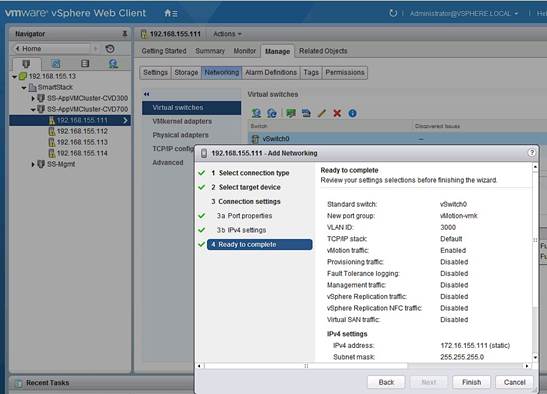The height and width of the screenshot is (394, 547).
Task: Click the Add host networking toolbar icon
Action: (256, 113)
